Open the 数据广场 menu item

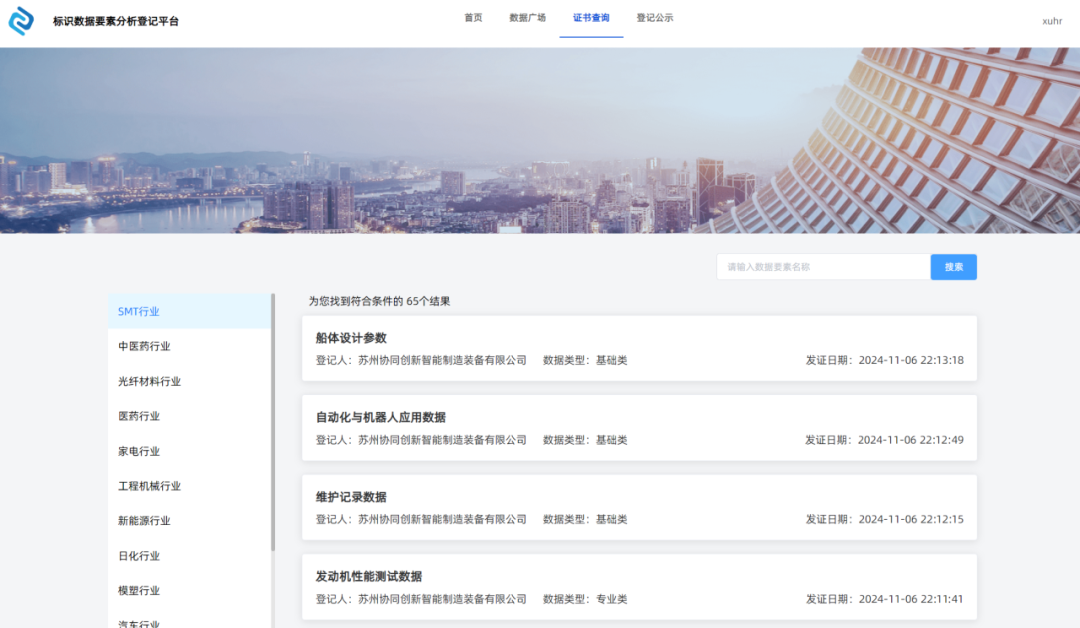click(528, 18)
